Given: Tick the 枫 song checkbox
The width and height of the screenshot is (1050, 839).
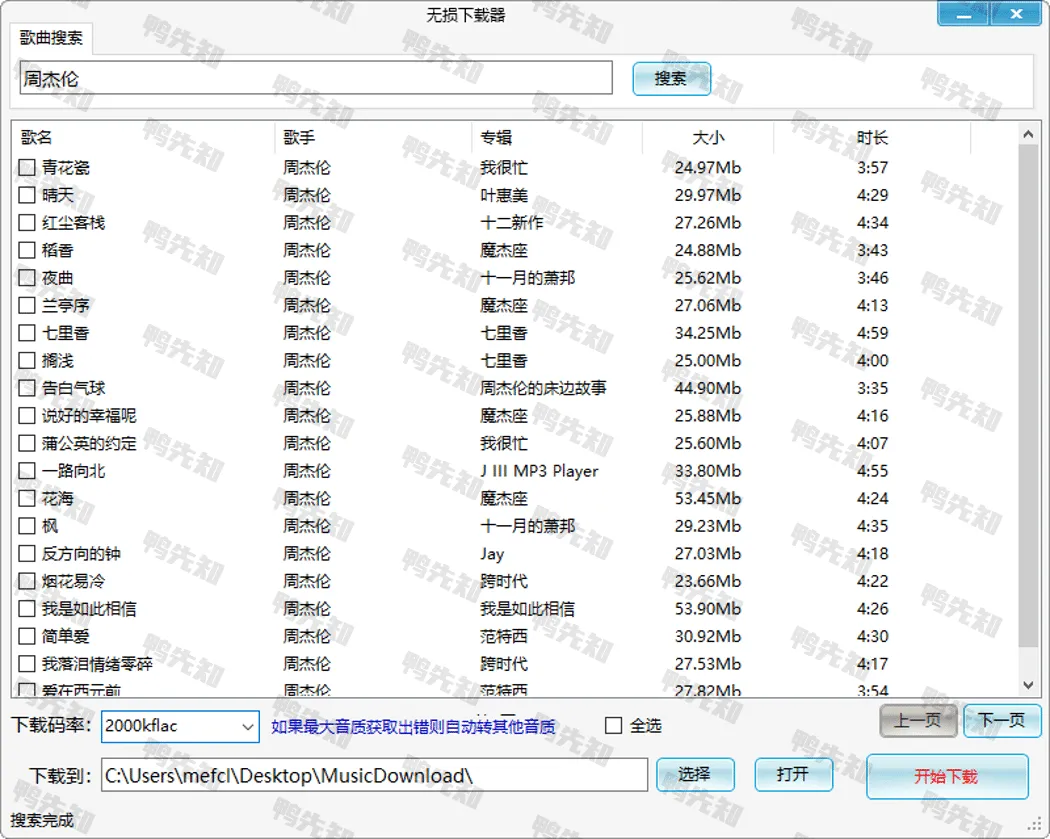Looking at the screenshot, I should pyautogui.click(x=27, y=526).
